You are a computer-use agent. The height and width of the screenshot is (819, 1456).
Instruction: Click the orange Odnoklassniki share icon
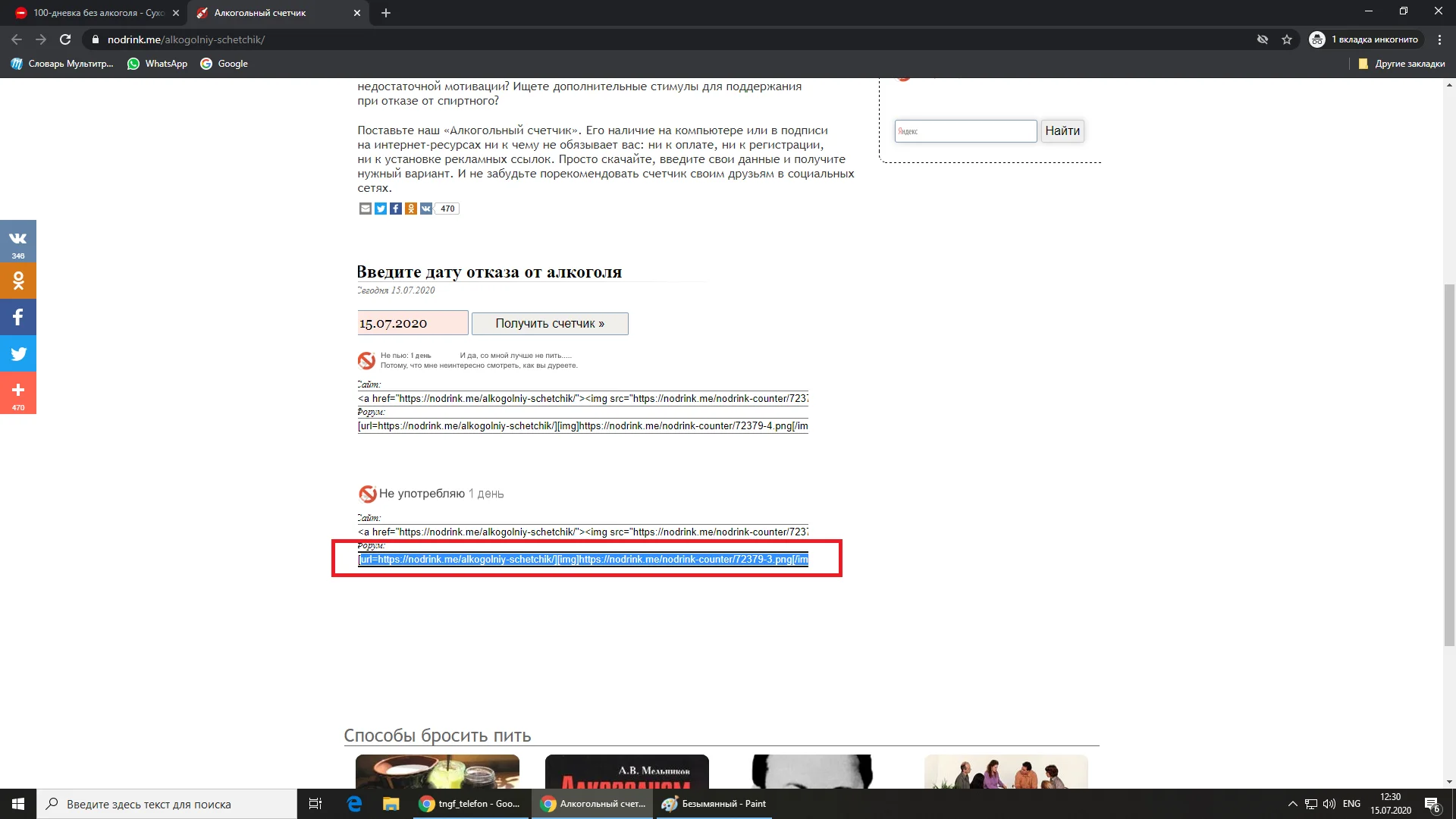point(411,209)
